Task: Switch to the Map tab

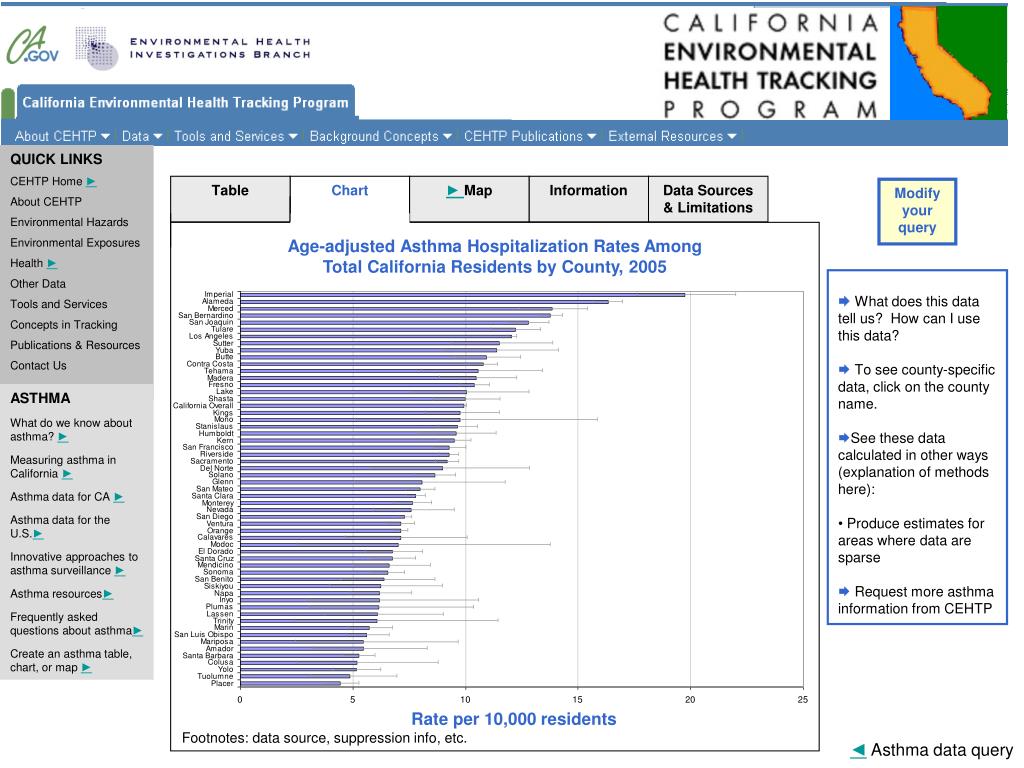Action: [470, 199]
